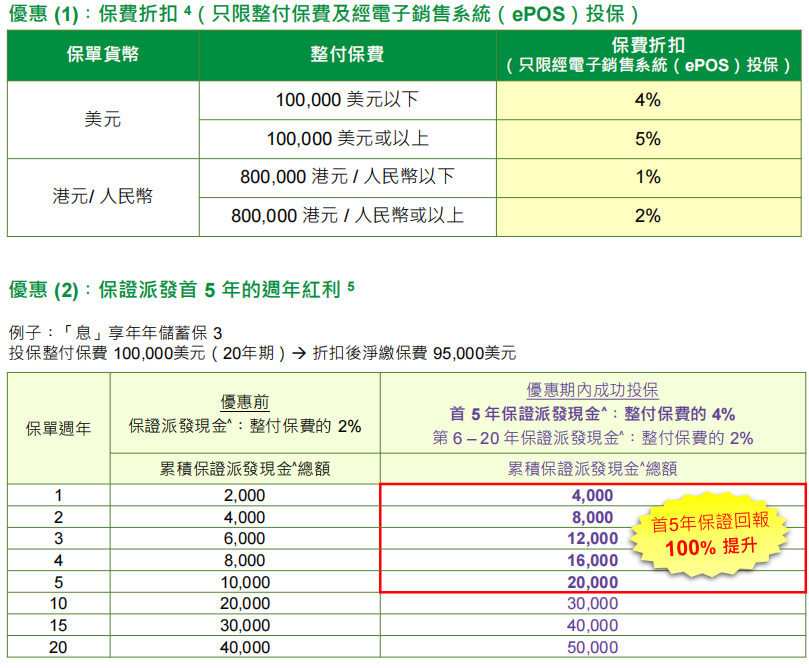Click the 4% discount cell
This screenshot has height=668, width=809.
pos(647,100)
